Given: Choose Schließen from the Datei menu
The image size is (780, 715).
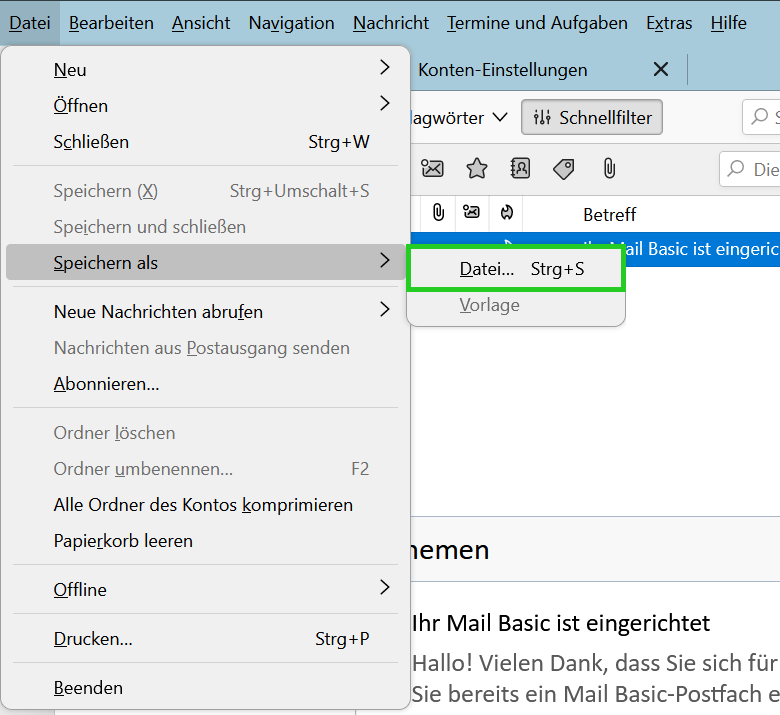Looking at the screenshot, I should pos(205,142).
